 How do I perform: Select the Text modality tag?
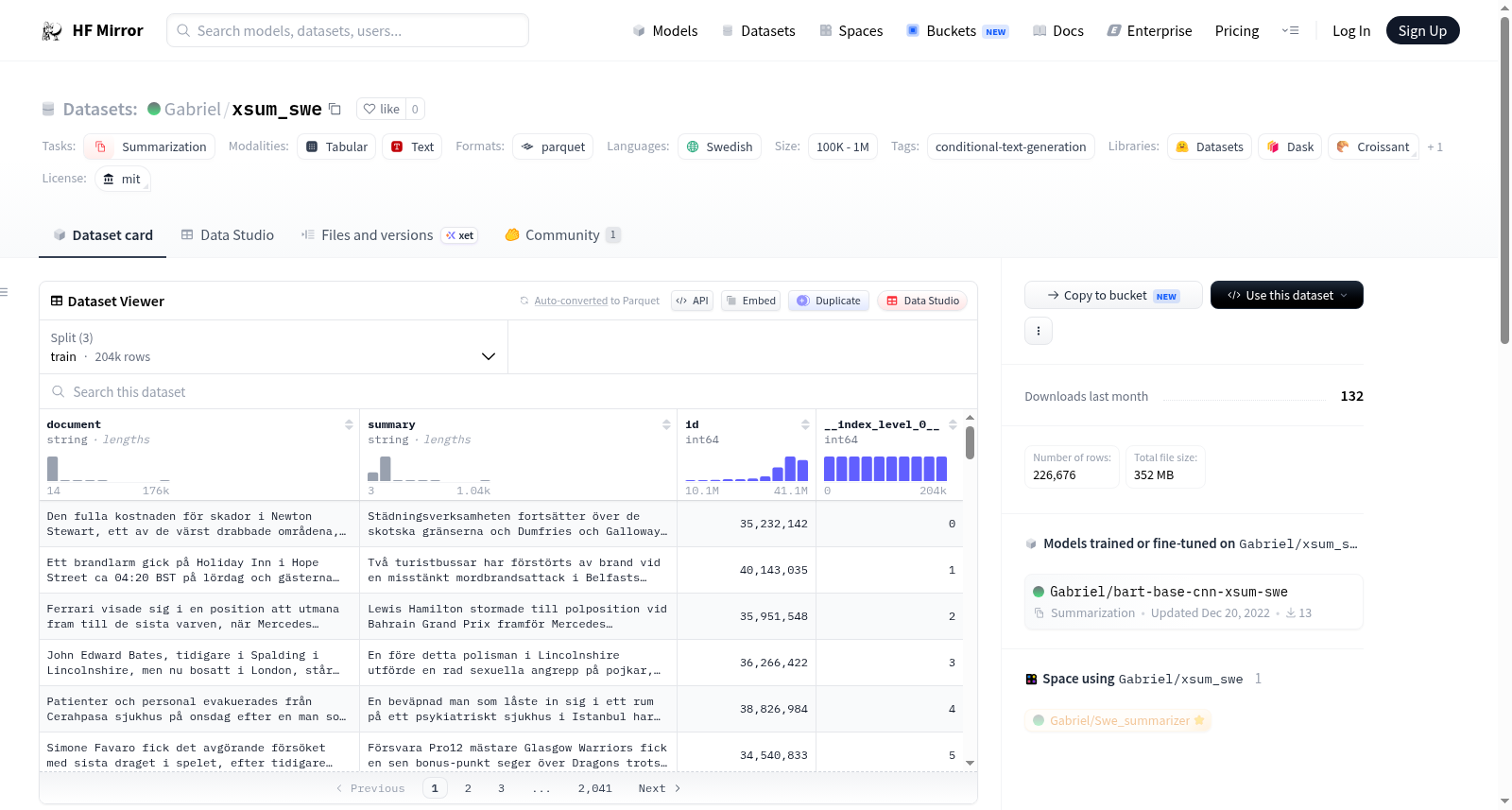412,146
